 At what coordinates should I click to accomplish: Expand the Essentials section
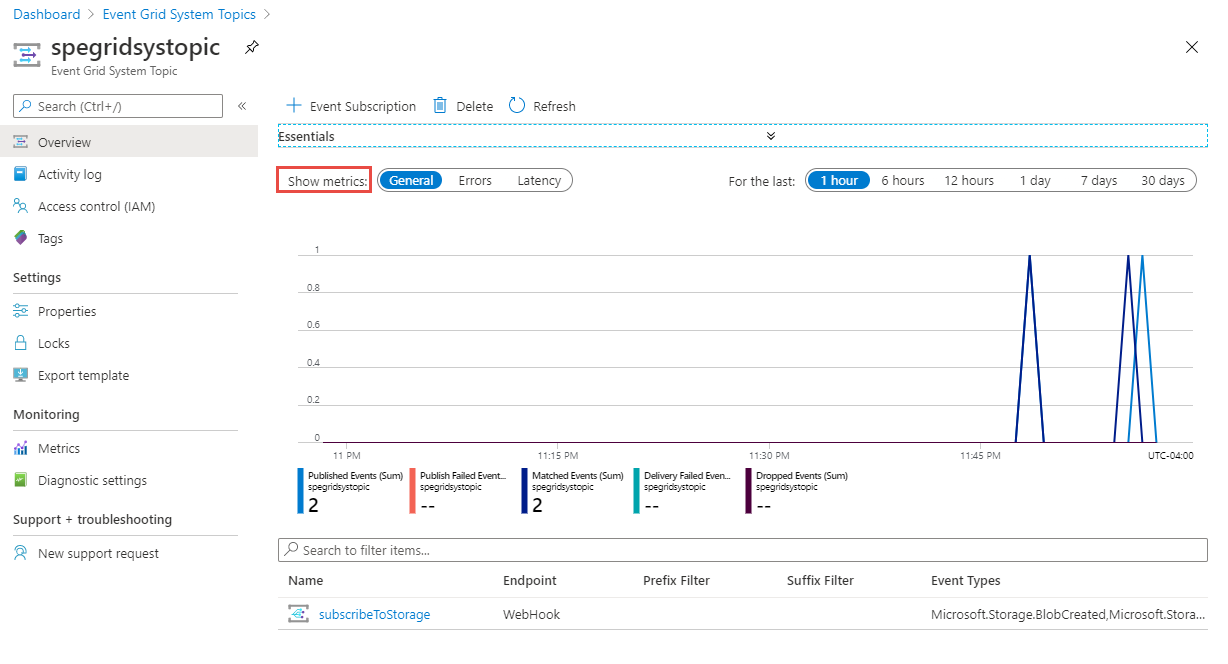click(x=770, y=136)
